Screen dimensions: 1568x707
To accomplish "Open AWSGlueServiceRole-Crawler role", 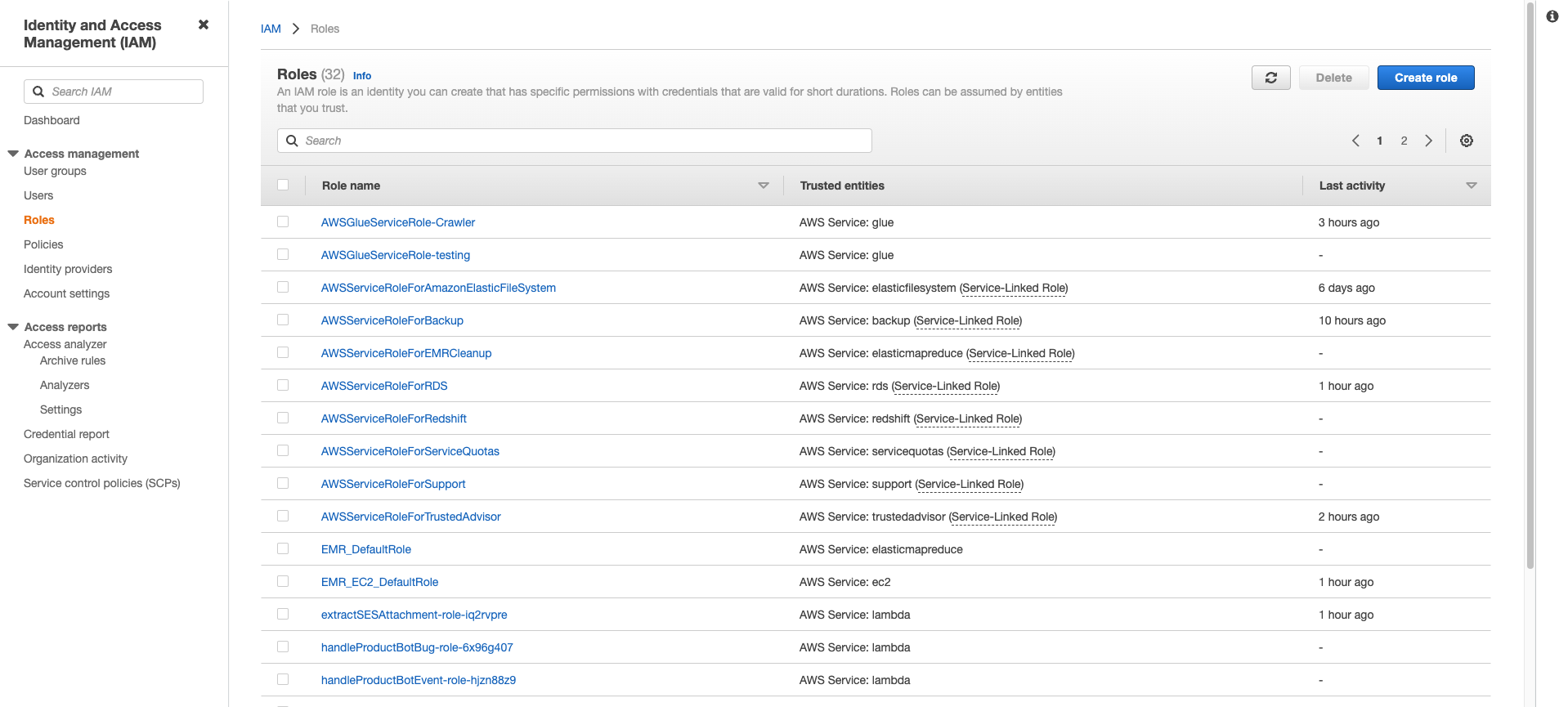I will tap(398, 222).
